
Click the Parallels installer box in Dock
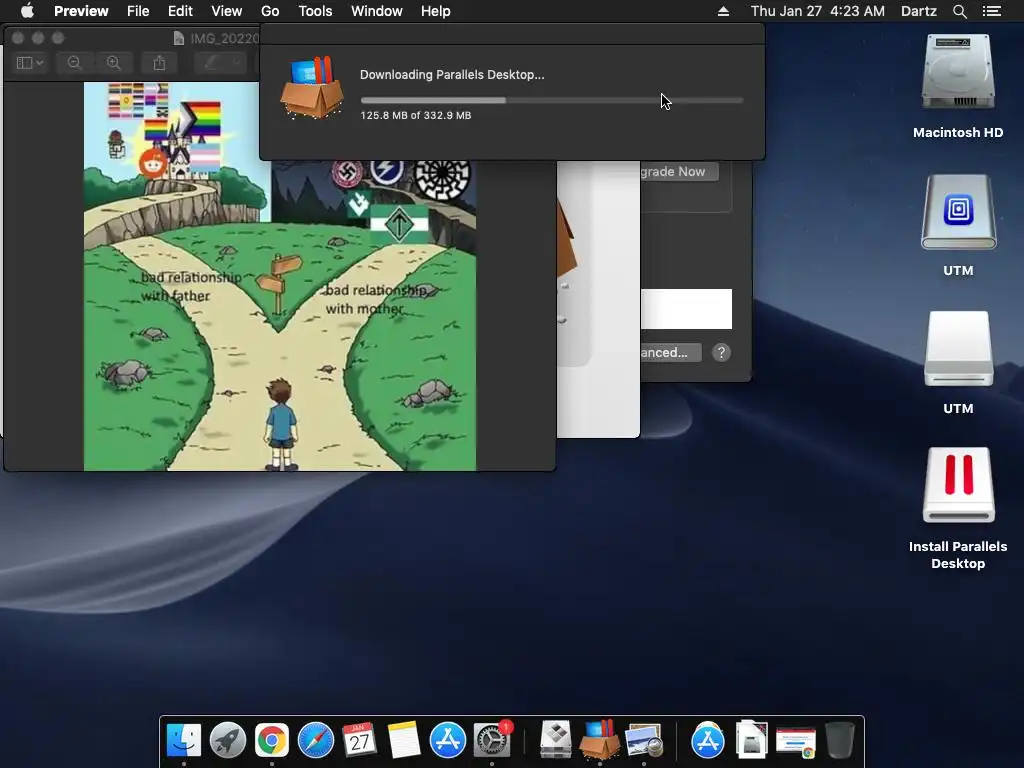click(600, 739)
